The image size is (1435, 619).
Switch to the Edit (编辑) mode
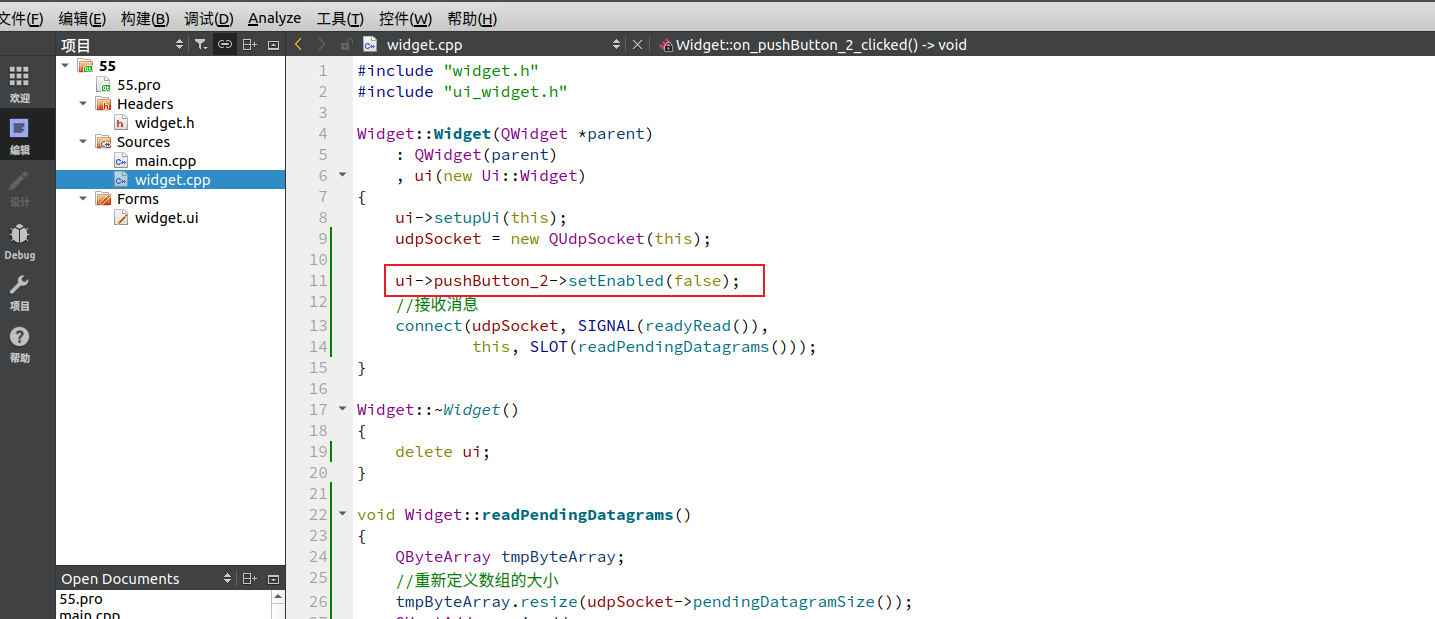pos(19,136)
